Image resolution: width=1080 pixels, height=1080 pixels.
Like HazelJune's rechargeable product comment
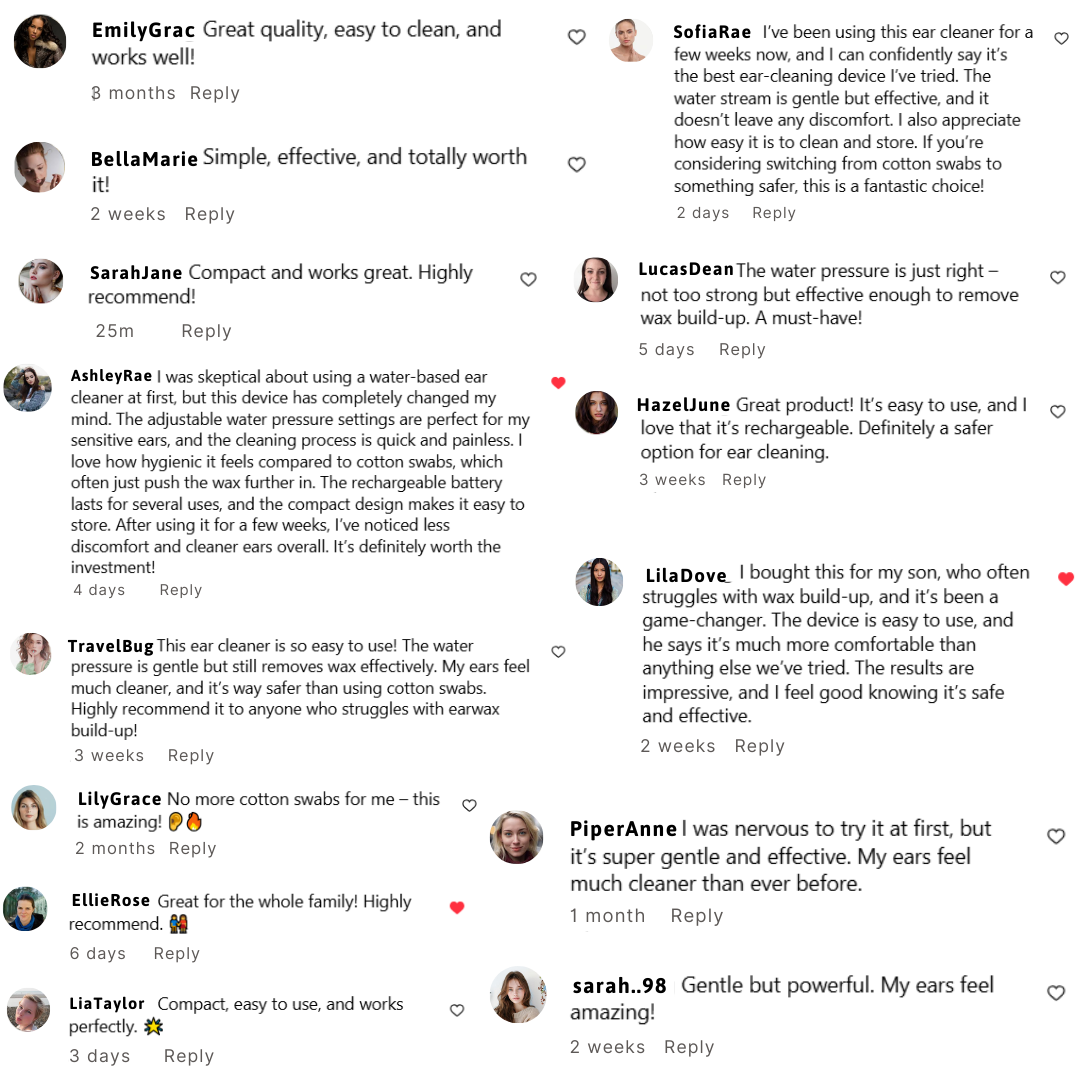1058,411
